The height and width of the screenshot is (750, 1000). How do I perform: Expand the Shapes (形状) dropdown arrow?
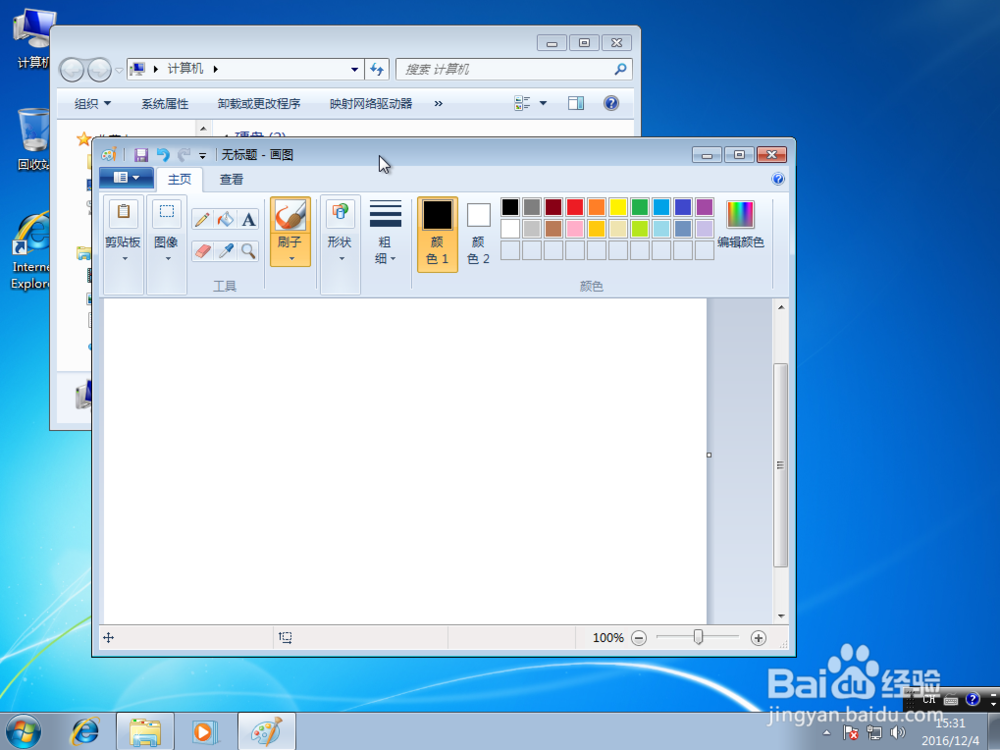[341, 258]
